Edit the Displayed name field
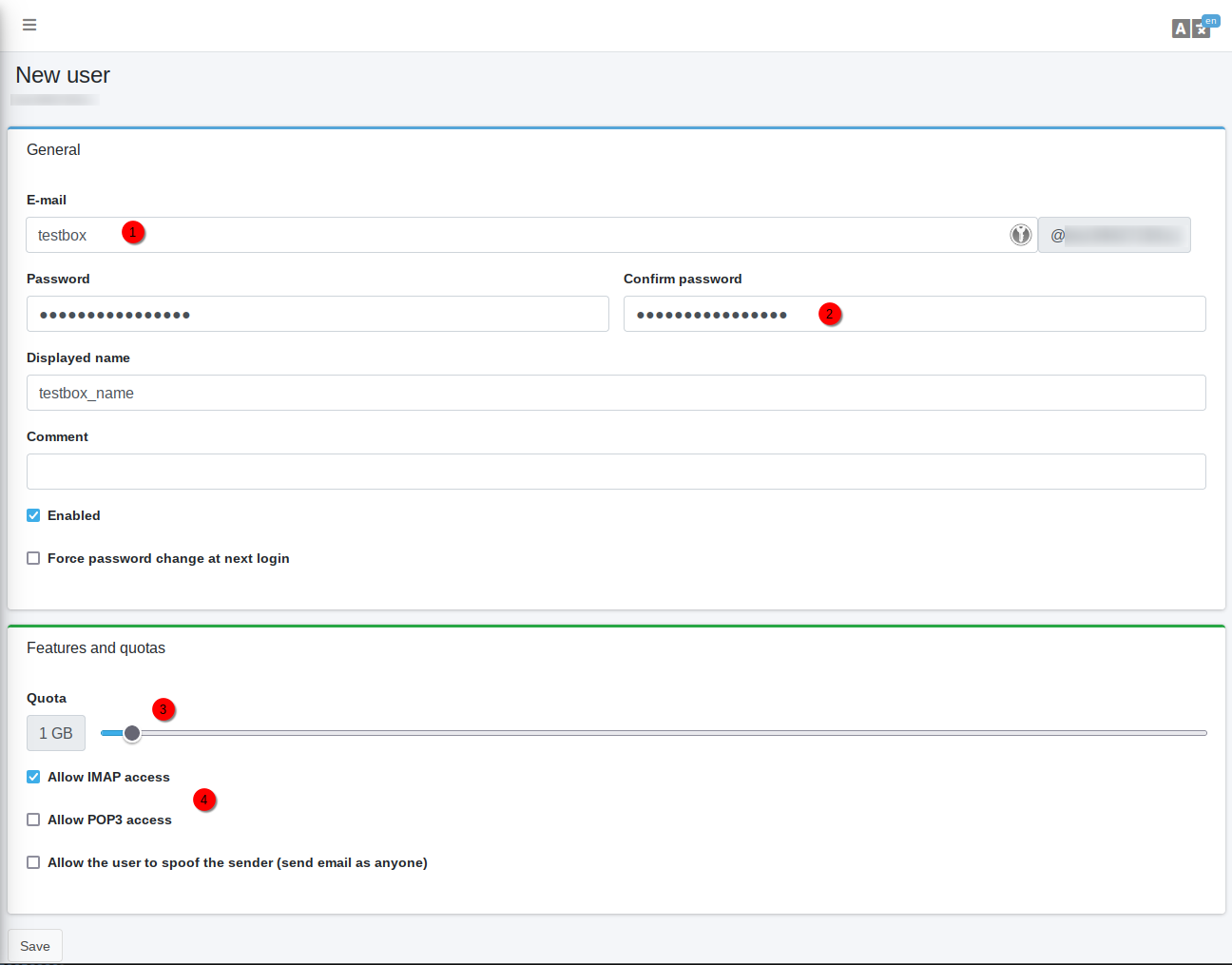The width and height of the screenshot is (1232, 965). 616,393
